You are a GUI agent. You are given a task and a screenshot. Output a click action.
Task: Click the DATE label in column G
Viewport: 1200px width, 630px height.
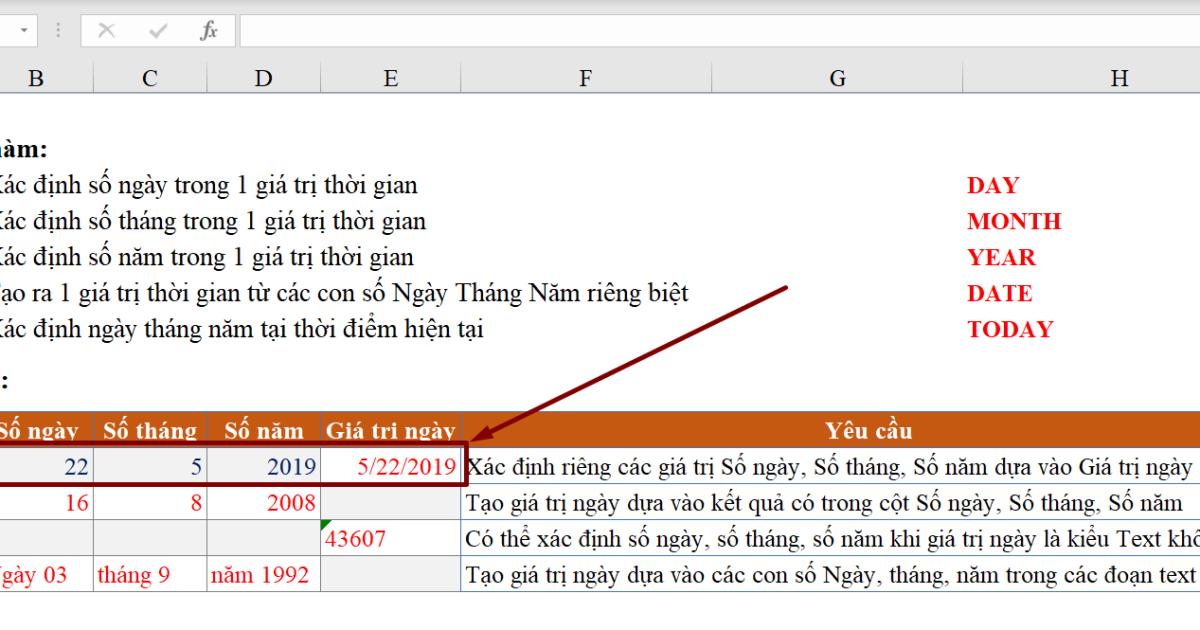tap(999, 293)
